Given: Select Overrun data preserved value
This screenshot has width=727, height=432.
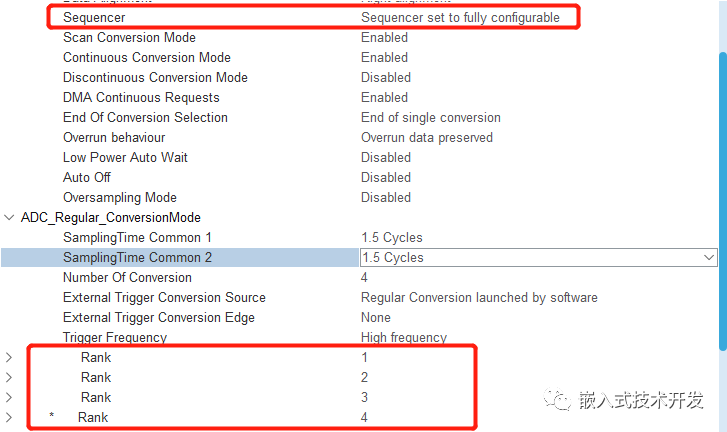Looking at the screenshot, I should tap(427, 138).
